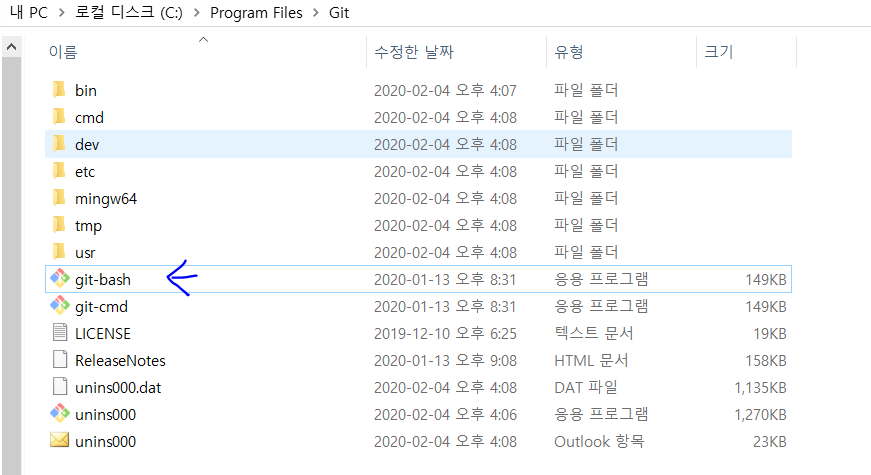Click the Outlook 항목 type cell
Viewport: 871px width, 475px height.
coord(599,441)
